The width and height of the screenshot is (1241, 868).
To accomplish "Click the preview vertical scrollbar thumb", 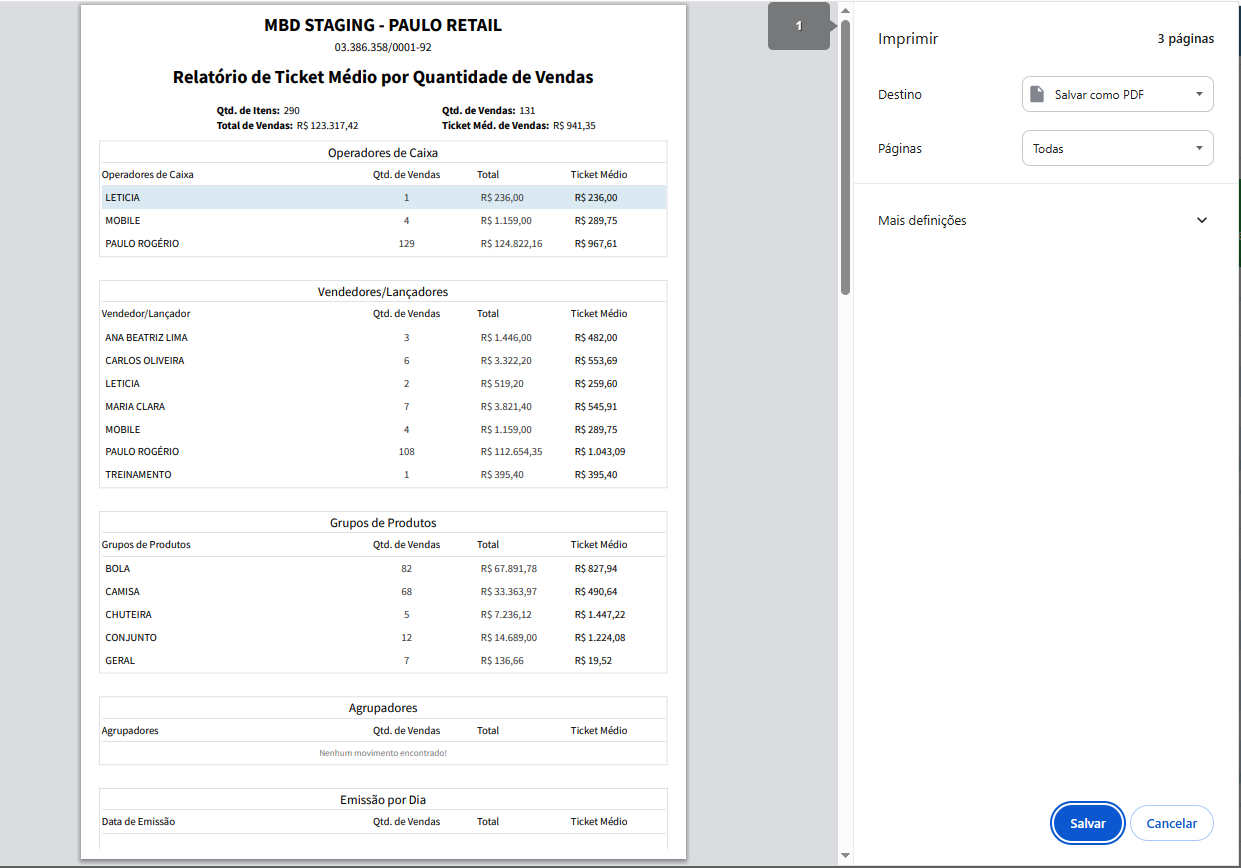I will [845, 157].
